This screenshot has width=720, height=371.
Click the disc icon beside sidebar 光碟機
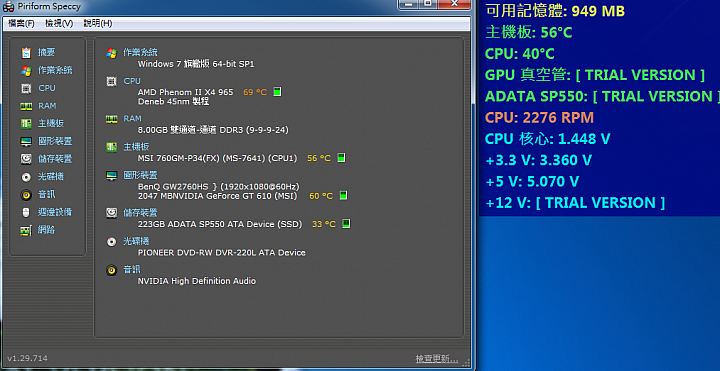coord(26,177)
